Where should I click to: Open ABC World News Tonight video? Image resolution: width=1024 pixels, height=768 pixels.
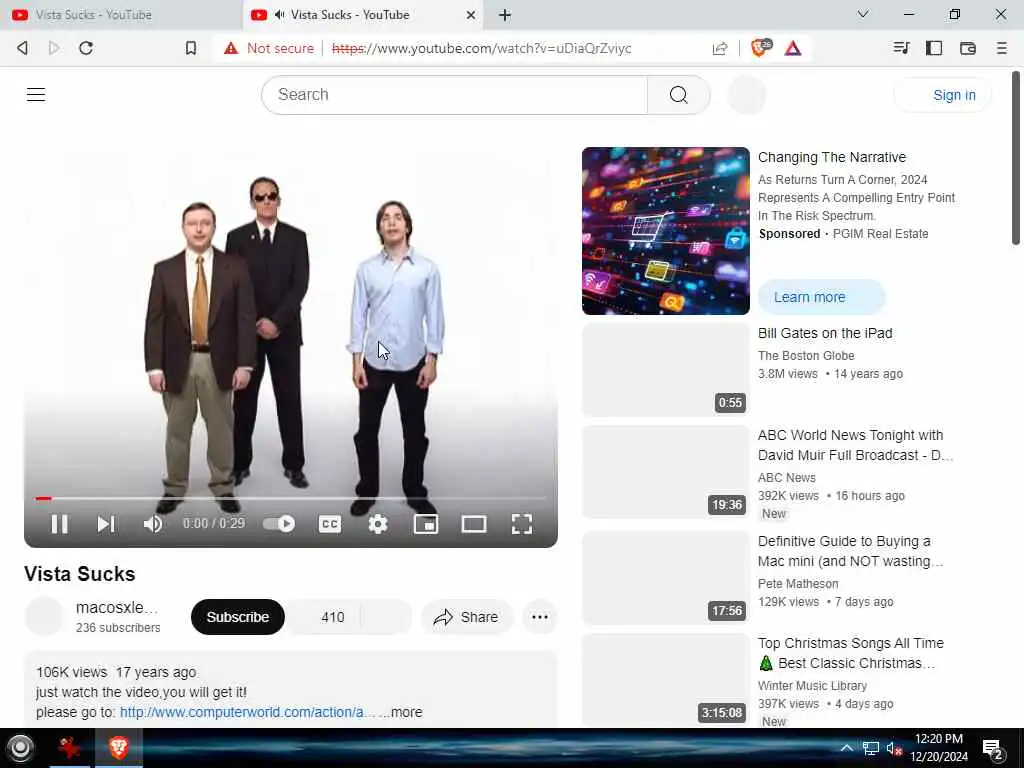coord(855,445)
